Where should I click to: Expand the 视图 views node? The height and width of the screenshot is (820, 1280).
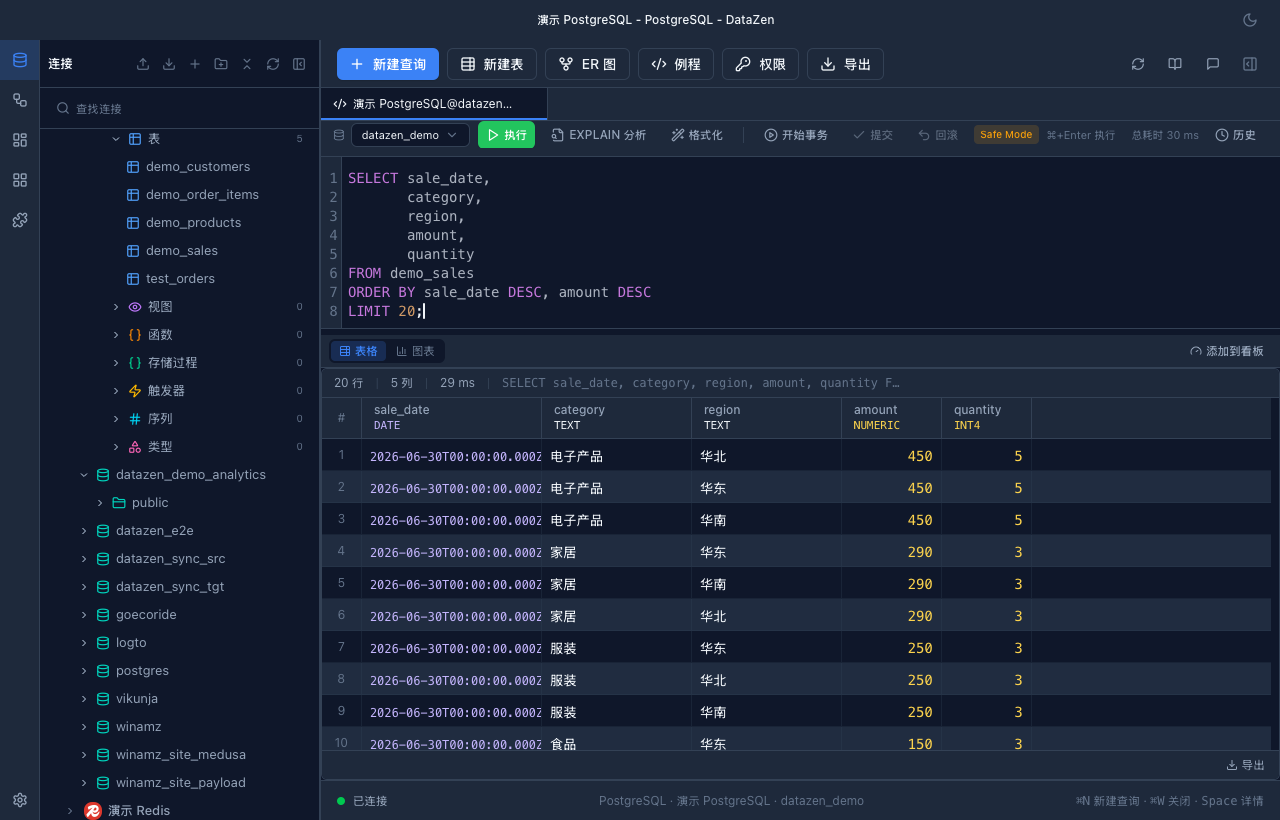pyautogui.click(x=116, y=307)
